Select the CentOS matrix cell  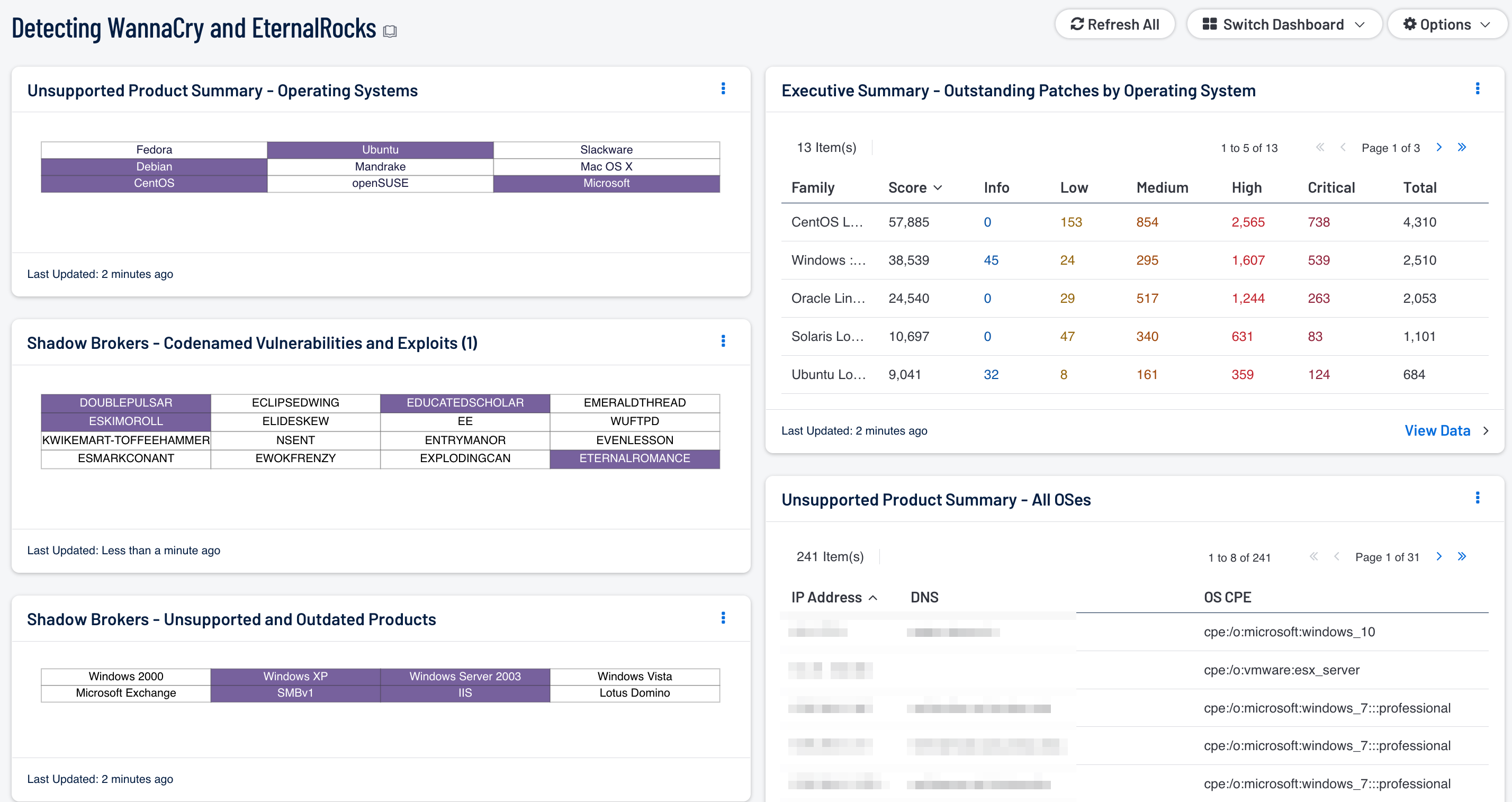click(154, 183)
